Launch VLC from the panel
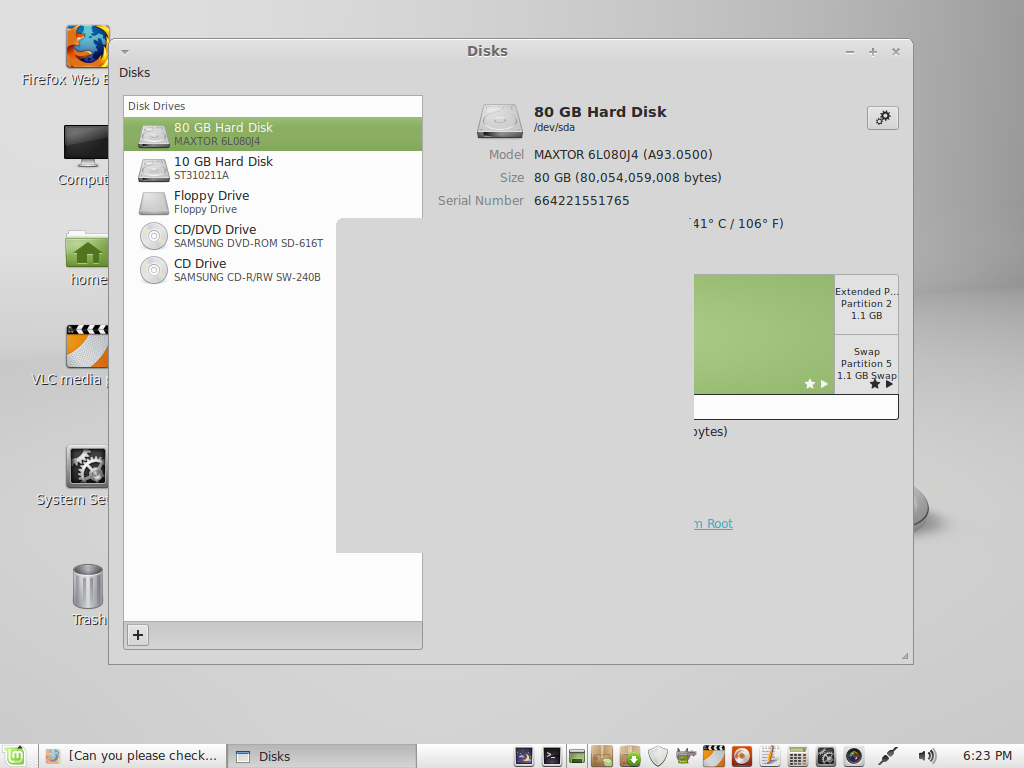 tap(714, 756)
